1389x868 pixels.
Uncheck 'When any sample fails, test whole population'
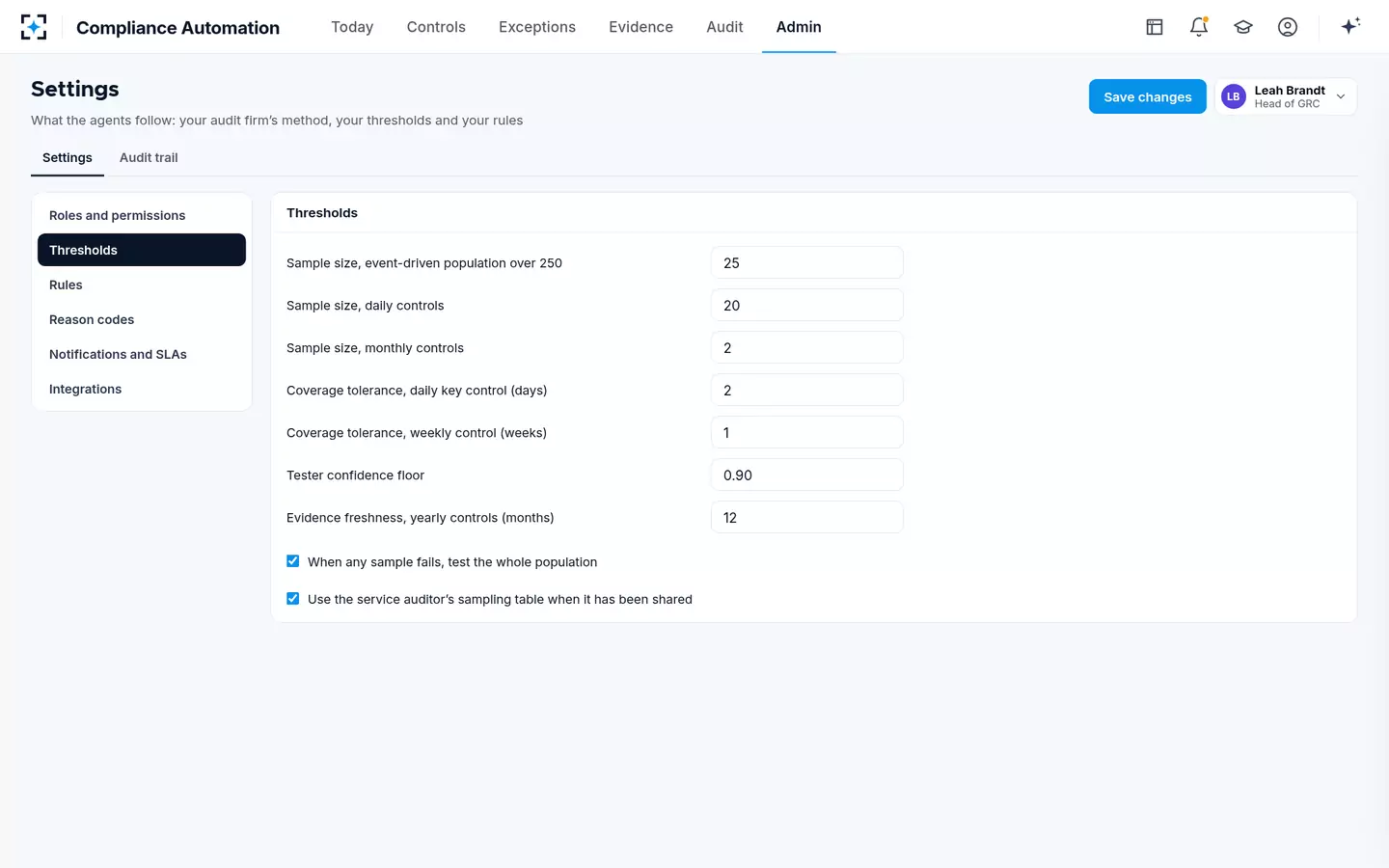tap(293, 561)
